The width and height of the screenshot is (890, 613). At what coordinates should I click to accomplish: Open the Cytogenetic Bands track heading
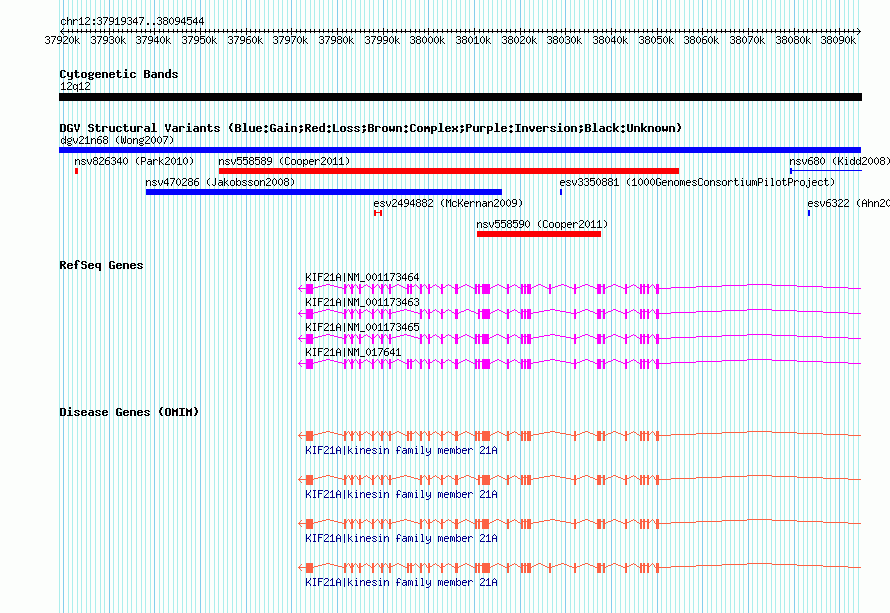click(x=119, y=74)
